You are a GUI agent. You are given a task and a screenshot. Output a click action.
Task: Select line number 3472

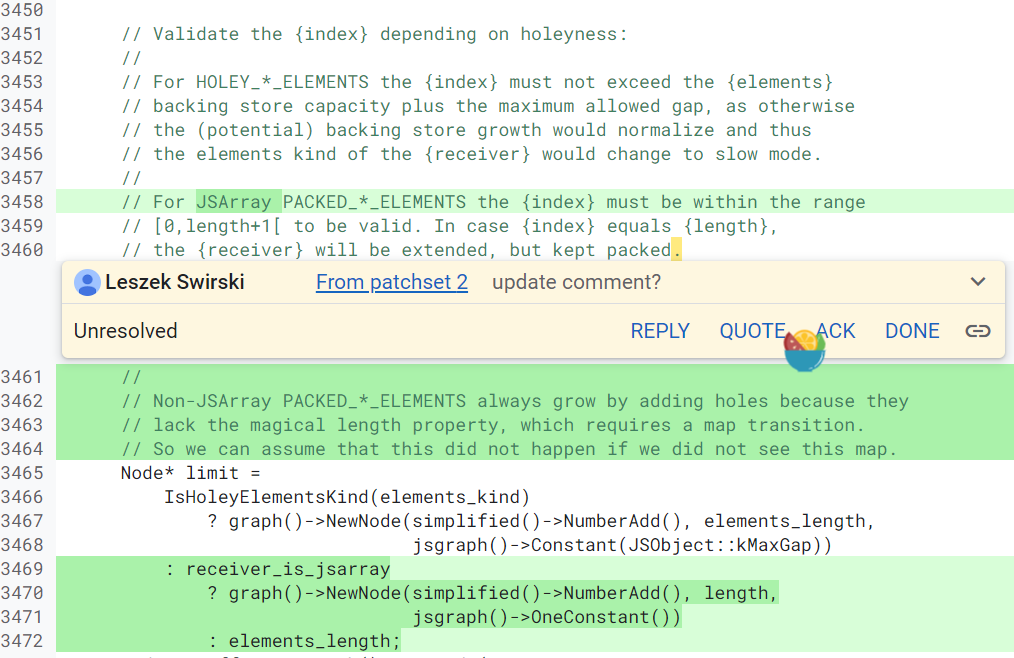click(22, 641)
